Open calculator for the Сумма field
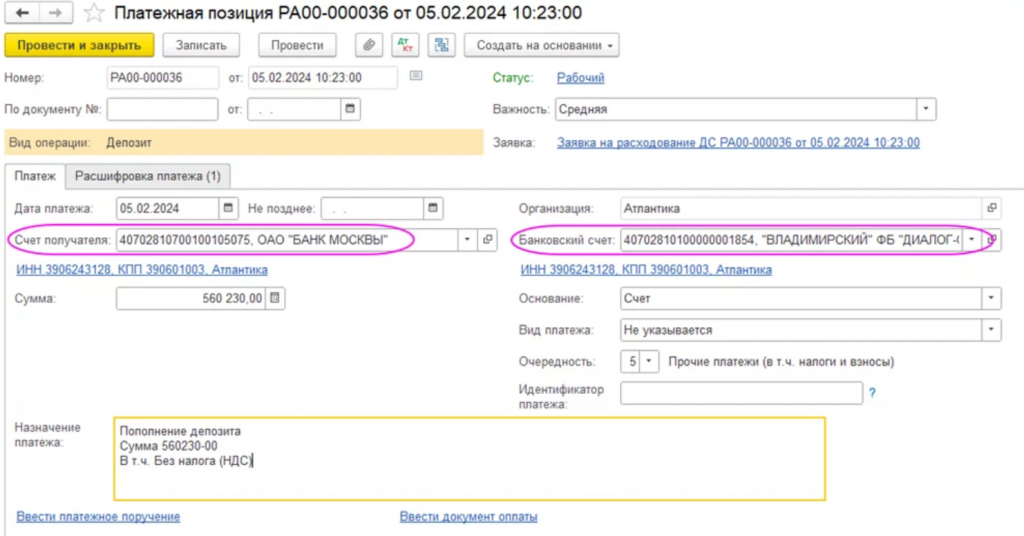The height and width of the screenshot is (536, 1024). (276, 298)
